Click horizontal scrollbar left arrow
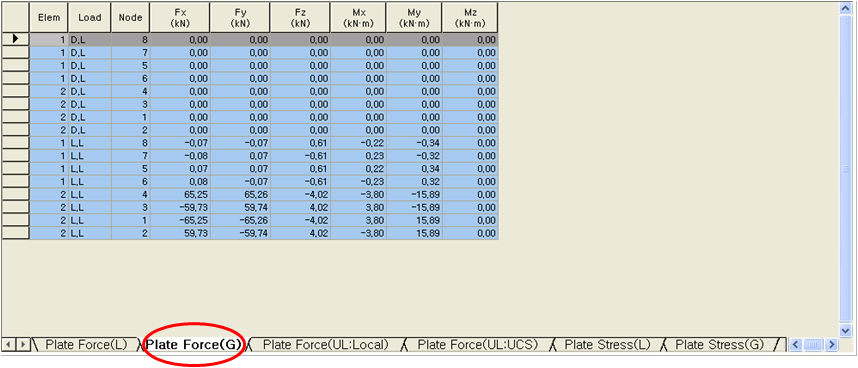Screen dimensions: 858x368 tap(795, 344)
